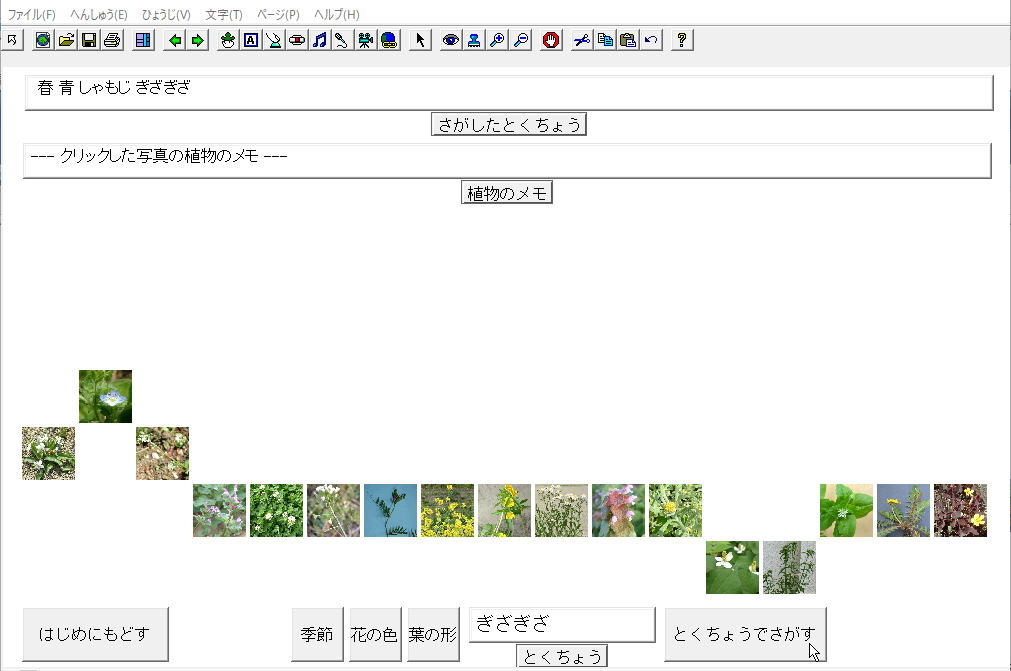Click the 花の色 button

pos(374,634)
